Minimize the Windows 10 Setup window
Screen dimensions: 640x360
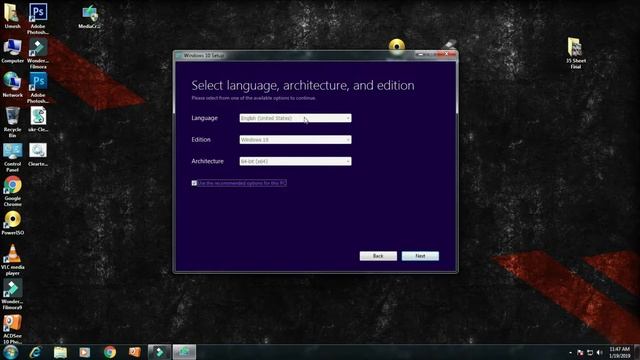tap(420, 54)
